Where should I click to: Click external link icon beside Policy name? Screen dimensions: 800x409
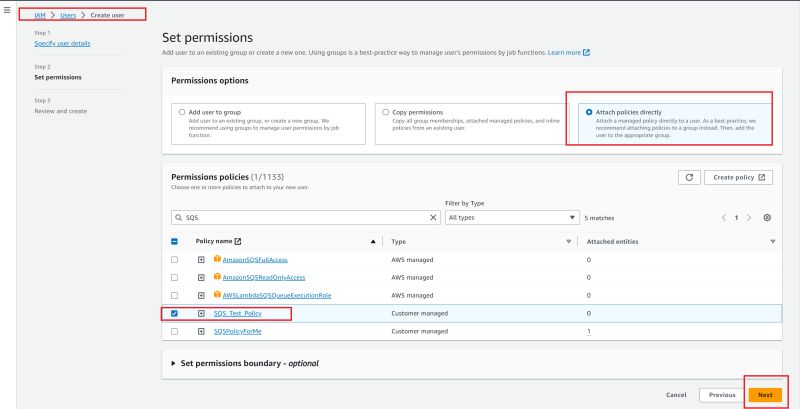pos(238,242)
